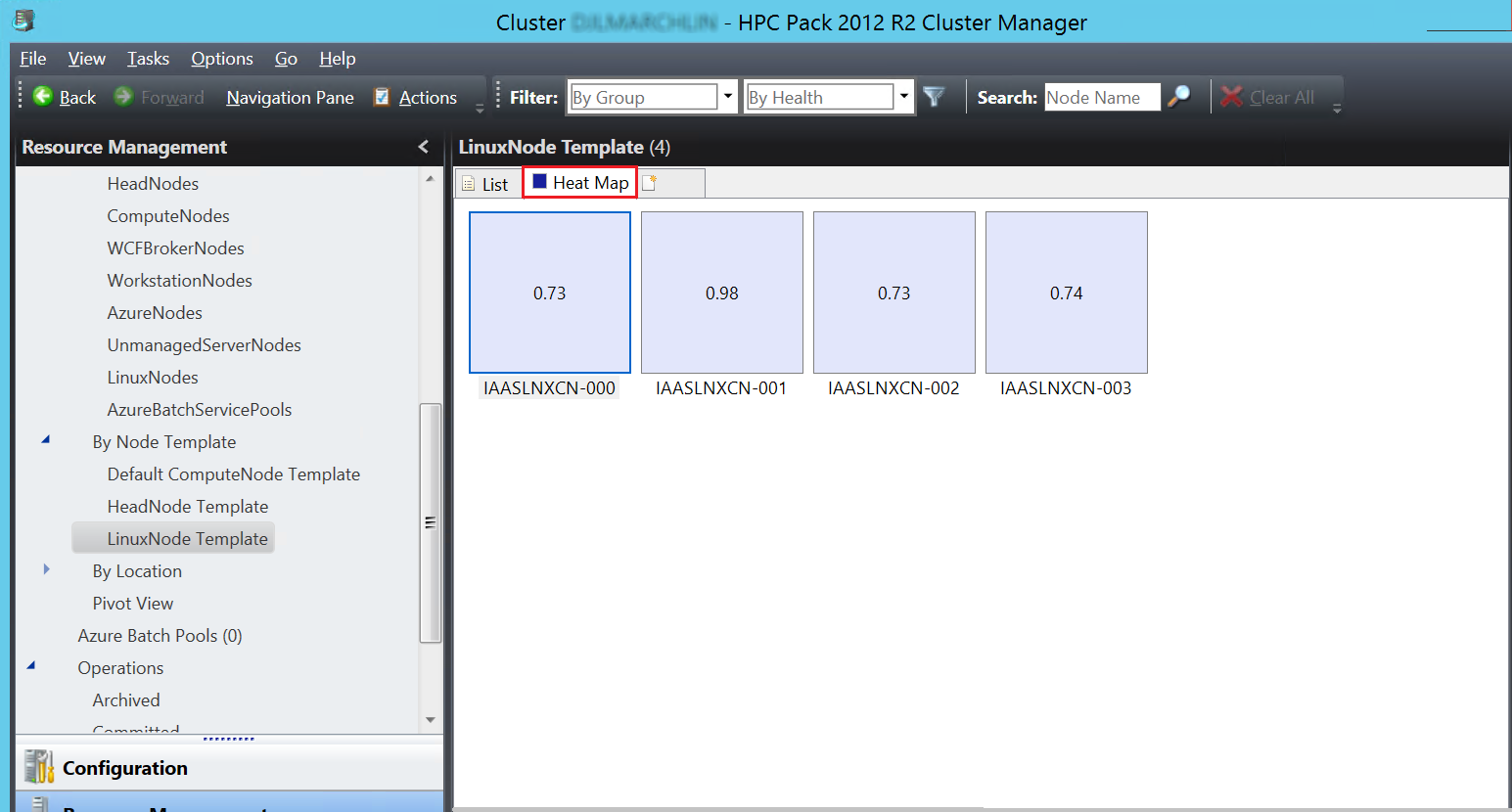
Task: Open the Help menu
Action: tap(338, 59)
